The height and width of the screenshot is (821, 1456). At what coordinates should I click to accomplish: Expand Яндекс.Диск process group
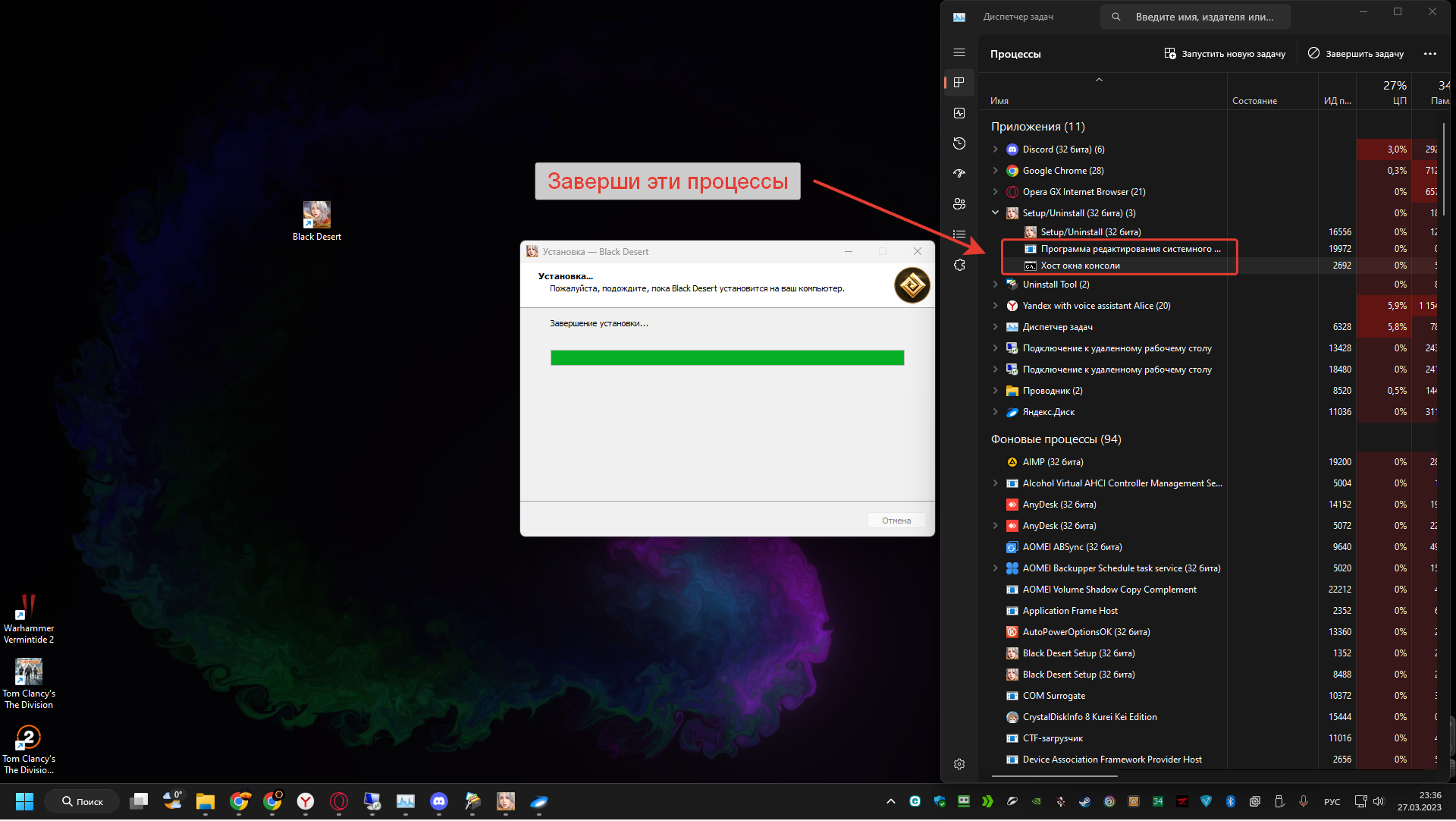click(x=996, y=412)
